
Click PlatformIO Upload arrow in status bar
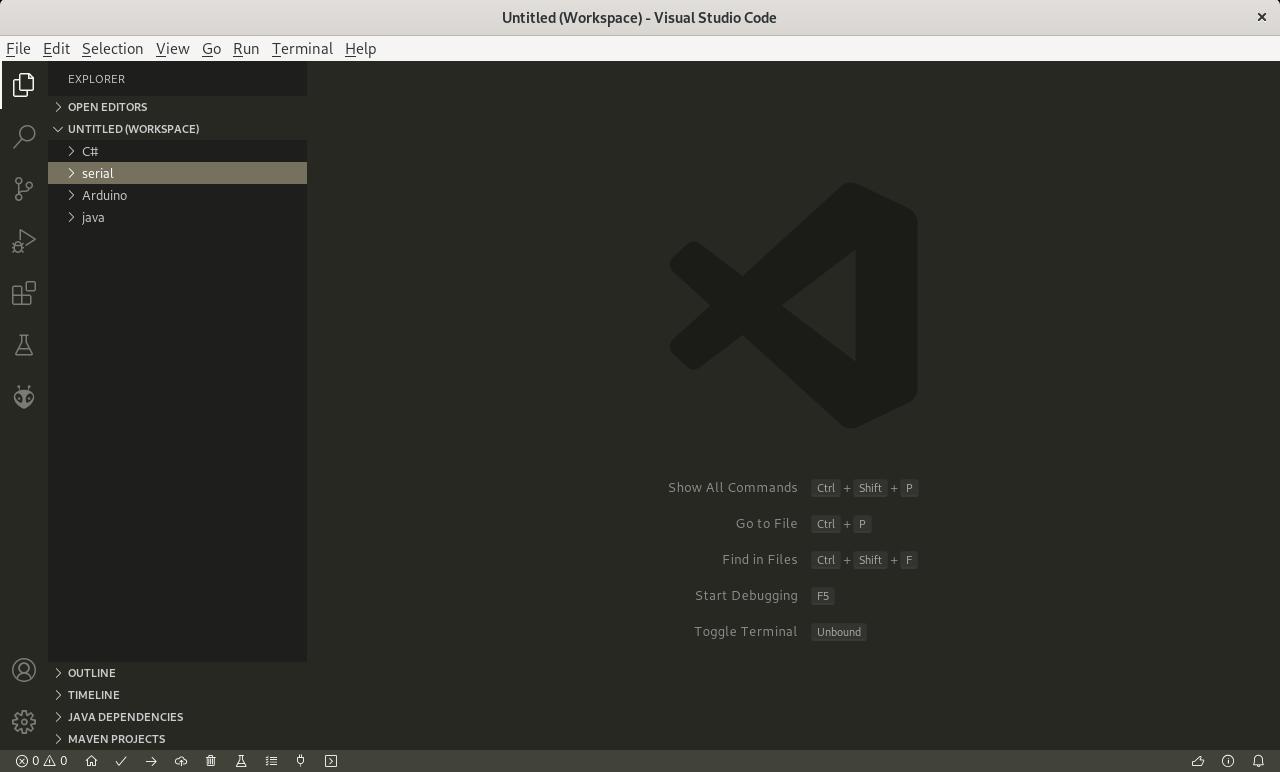click(151, 761)
